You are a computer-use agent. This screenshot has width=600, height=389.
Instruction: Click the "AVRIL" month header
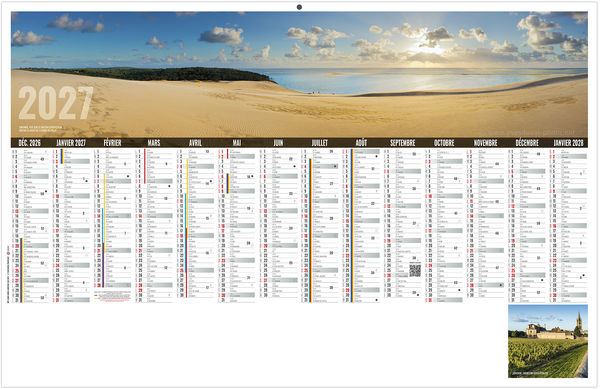click(x=195, y=143)
